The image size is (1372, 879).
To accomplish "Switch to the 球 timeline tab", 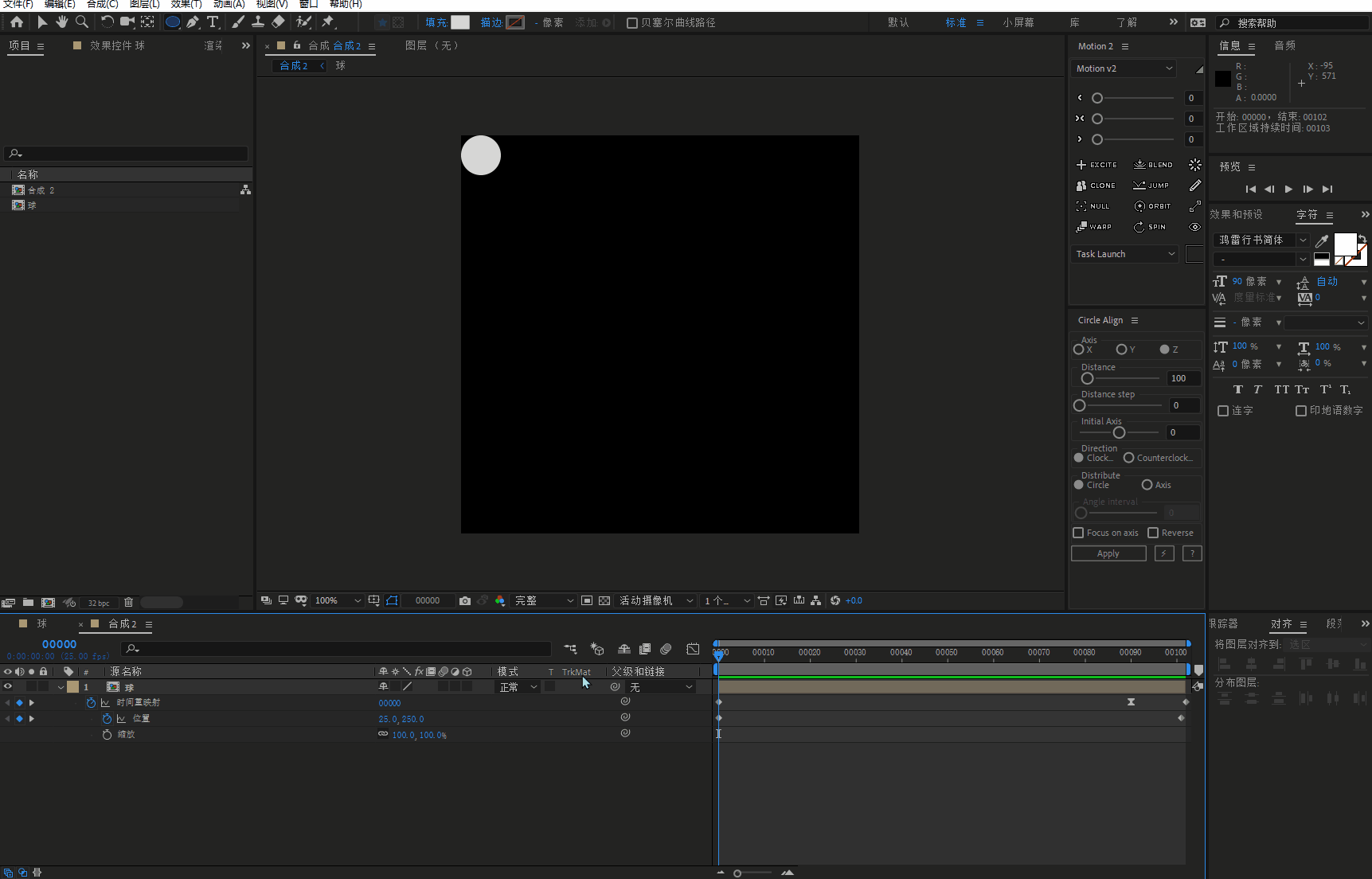I will (x=41, y=623).
